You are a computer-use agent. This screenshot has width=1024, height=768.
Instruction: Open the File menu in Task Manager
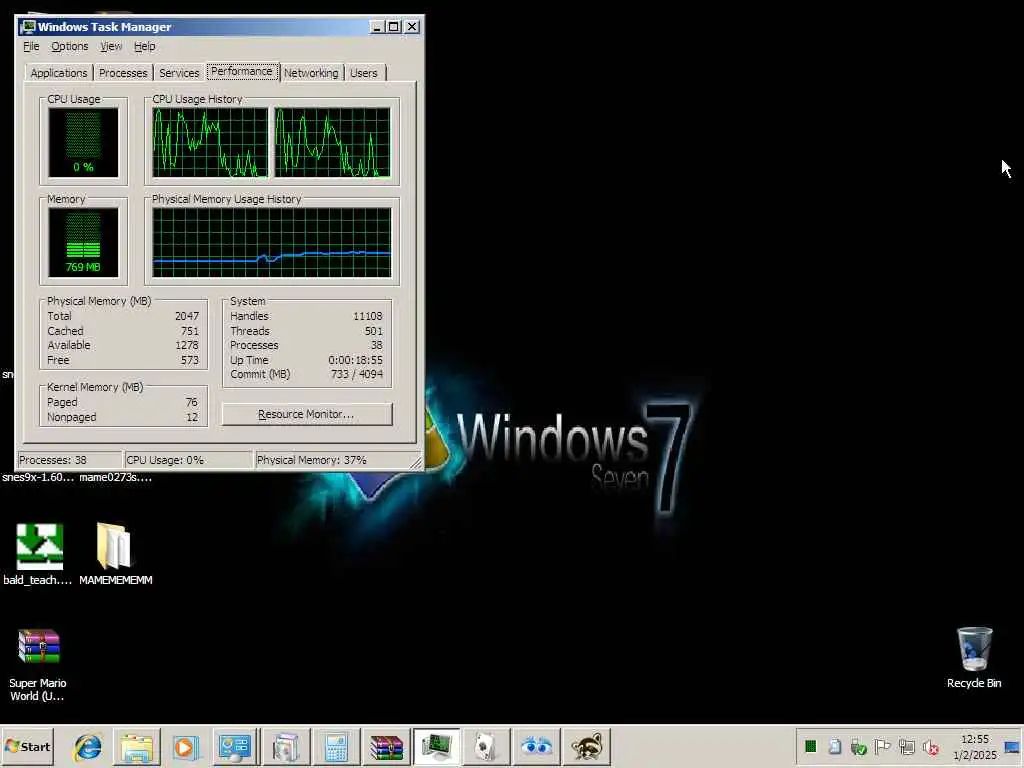[x=31, y=46]
